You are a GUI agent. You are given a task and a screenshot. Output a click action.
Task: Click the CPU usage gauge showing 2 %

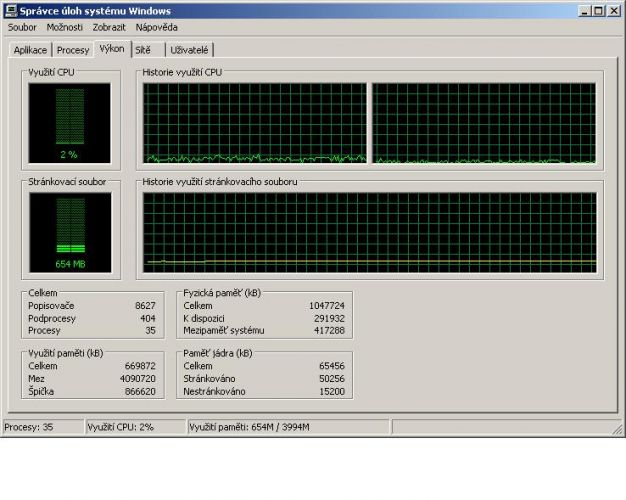point(69,123)
